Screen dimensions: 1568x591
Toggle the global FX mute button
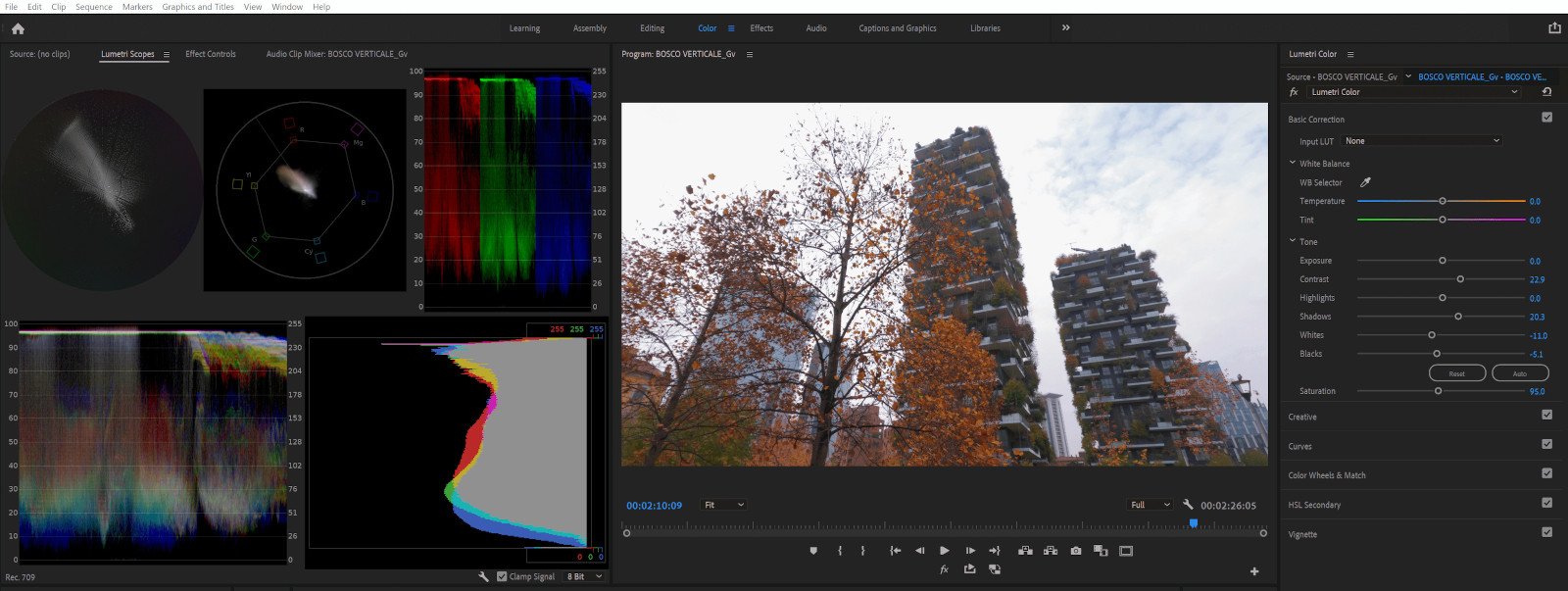pyautogui.click(x=945, y=569)
